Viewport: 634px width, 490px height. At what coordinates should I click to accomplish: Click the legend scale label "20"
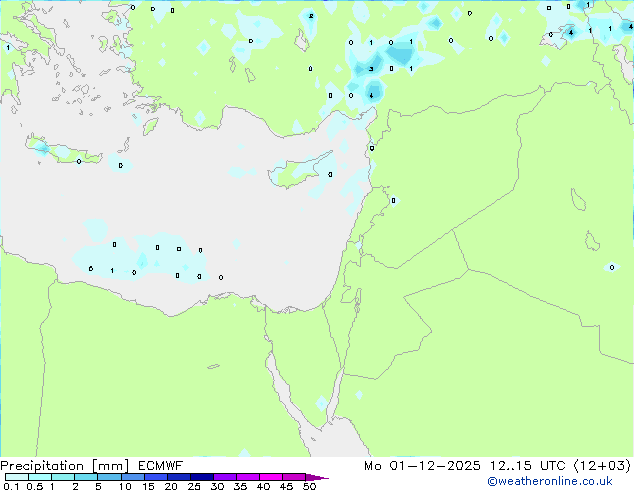tap(171, 486)
